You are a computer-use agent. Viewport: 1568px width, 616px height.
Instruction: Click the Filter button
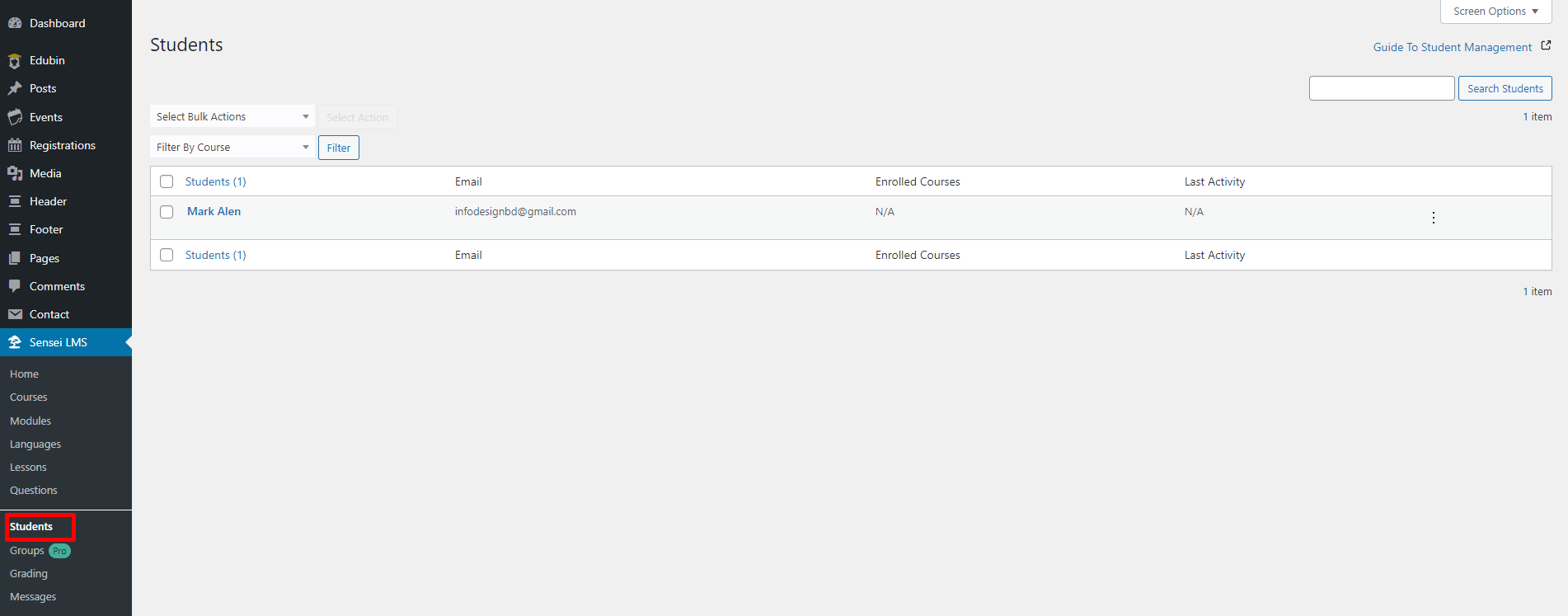coord(338,148)
